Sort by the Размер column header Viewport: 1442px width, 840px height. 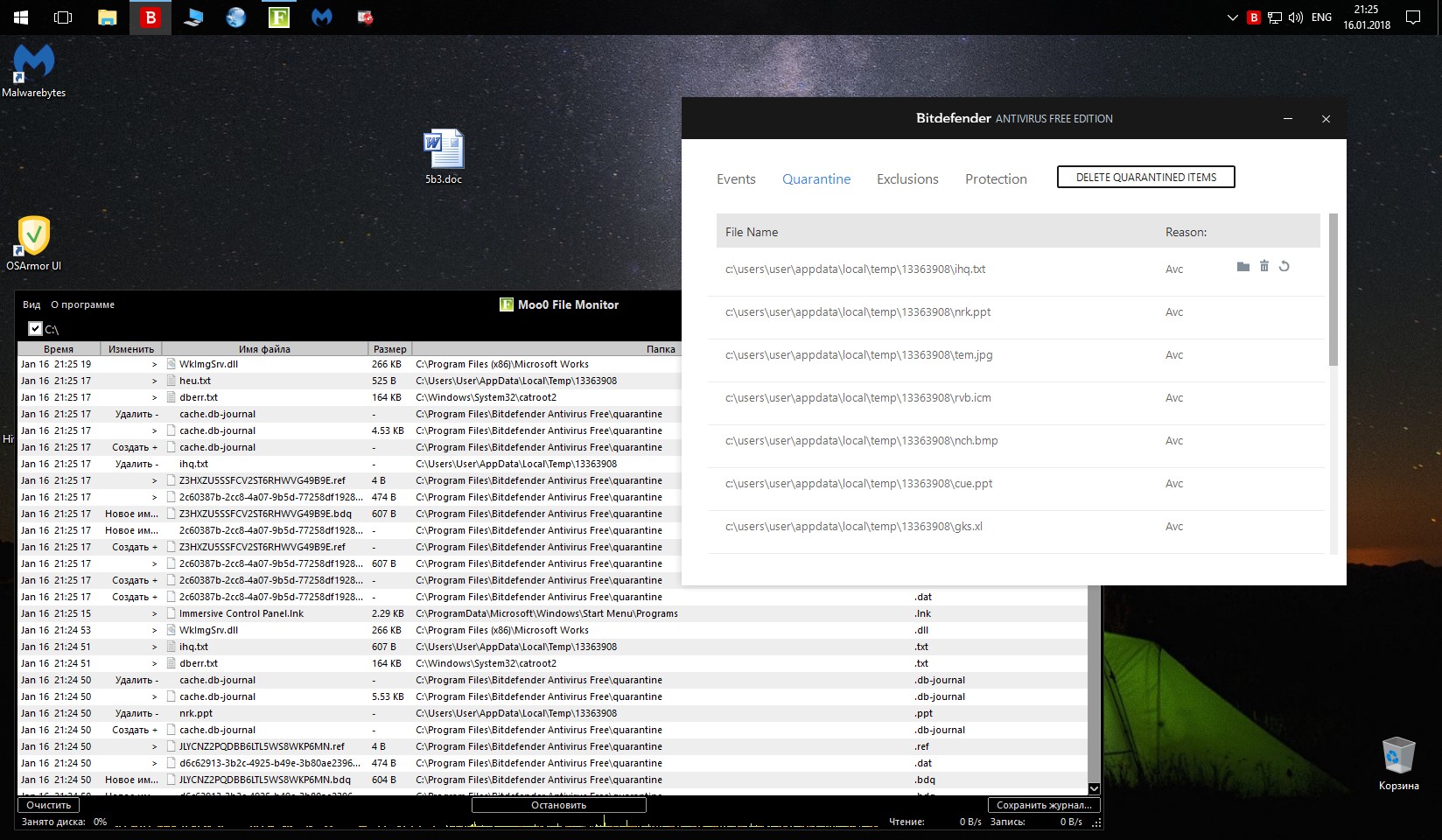[x=390, y=349]
